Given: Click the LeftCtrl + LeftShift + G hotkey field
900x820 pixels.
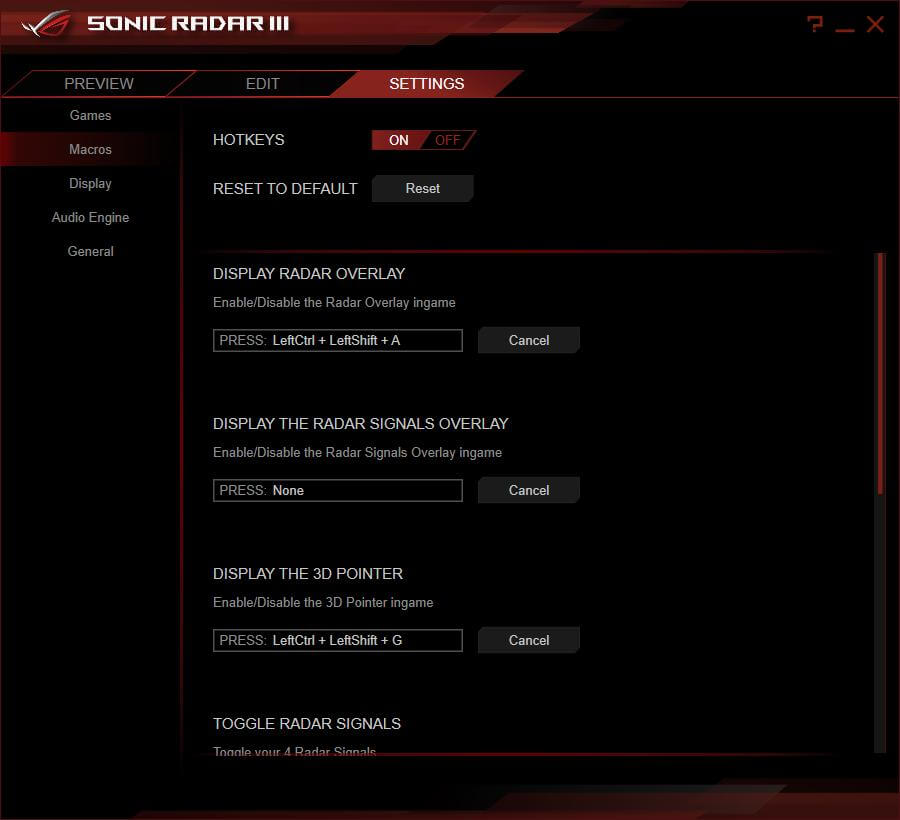Looking at the screenshot, I should (x=338, y=640).
